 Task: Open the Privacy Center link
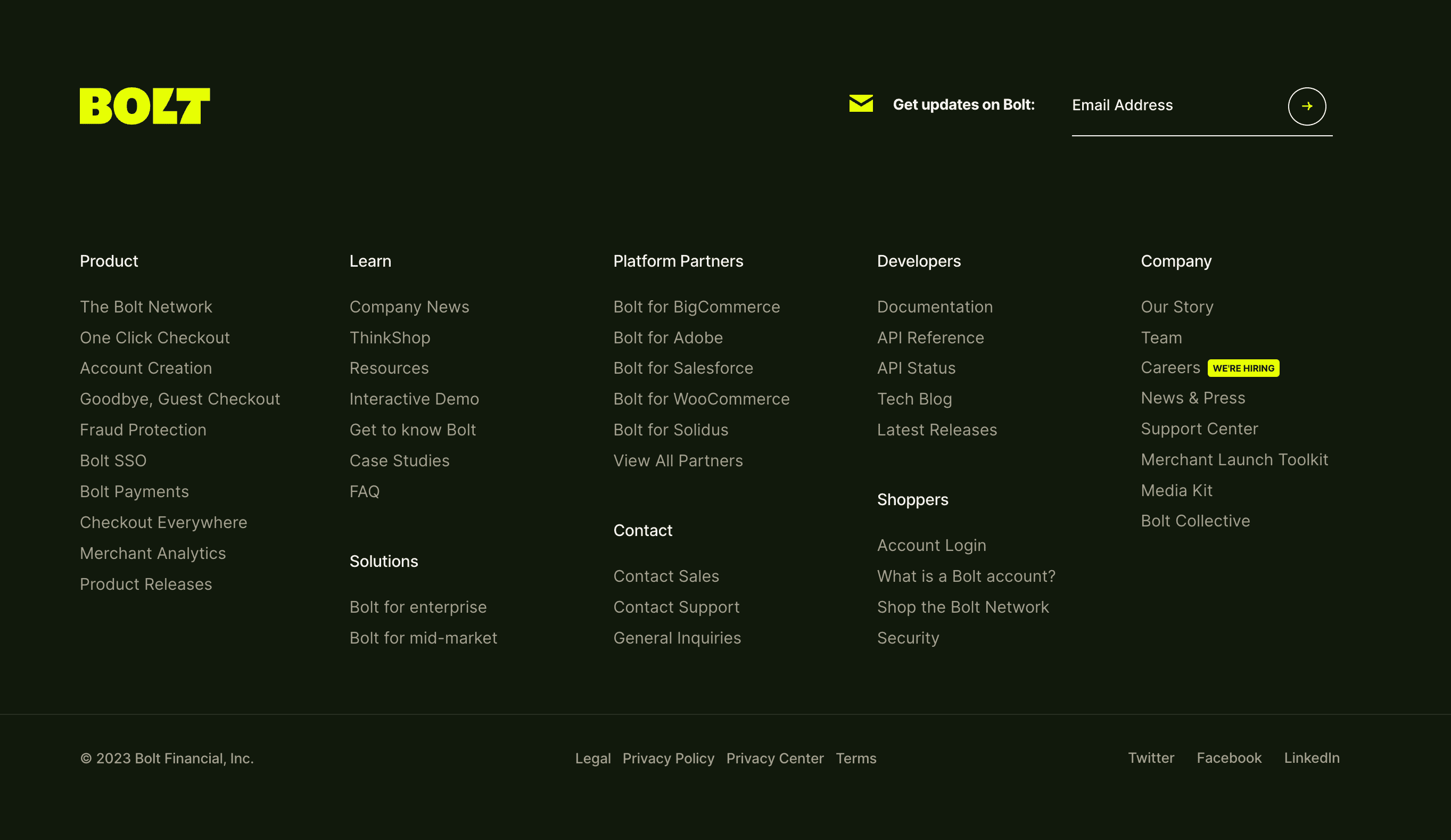[x=774, y=759]
